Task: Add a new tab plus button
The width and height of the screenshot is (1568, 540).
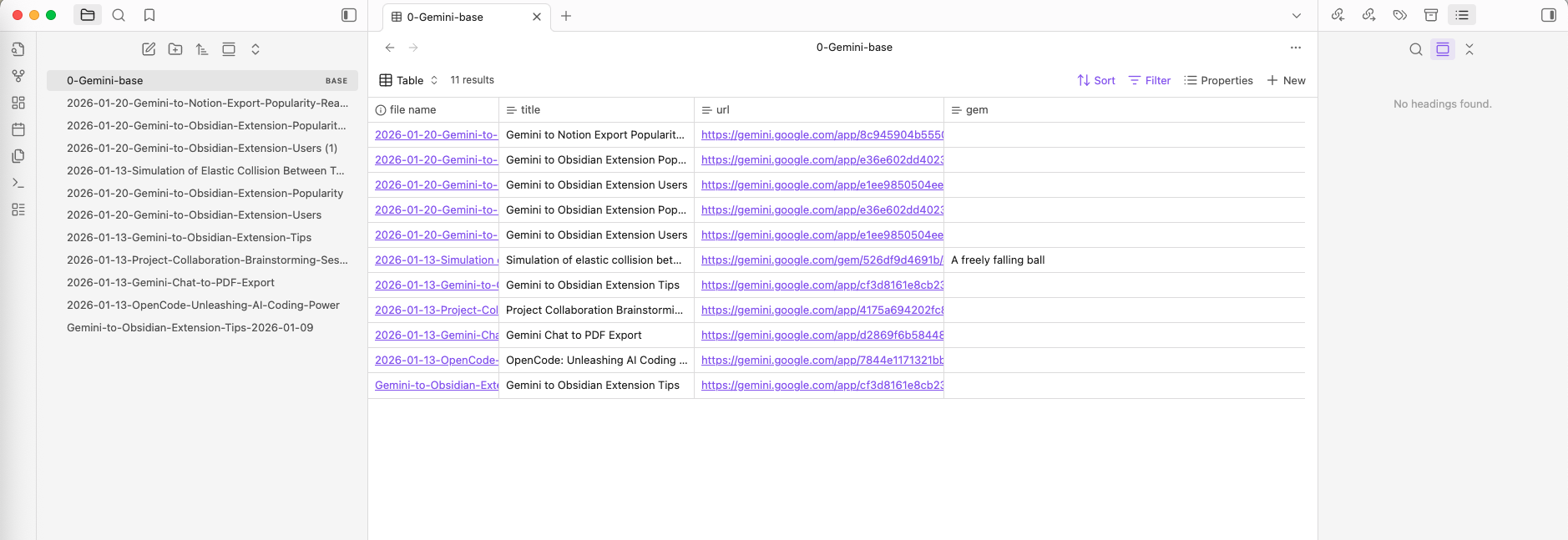Action: click(566, 16)
